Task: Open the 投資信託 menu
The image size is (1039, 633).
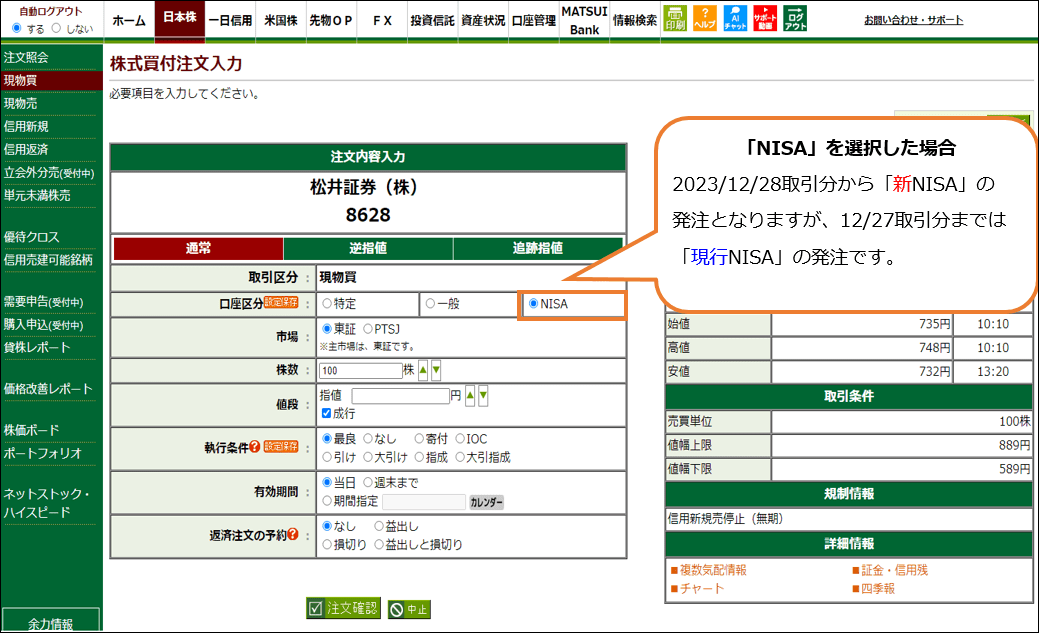Action: click(432, 21)
